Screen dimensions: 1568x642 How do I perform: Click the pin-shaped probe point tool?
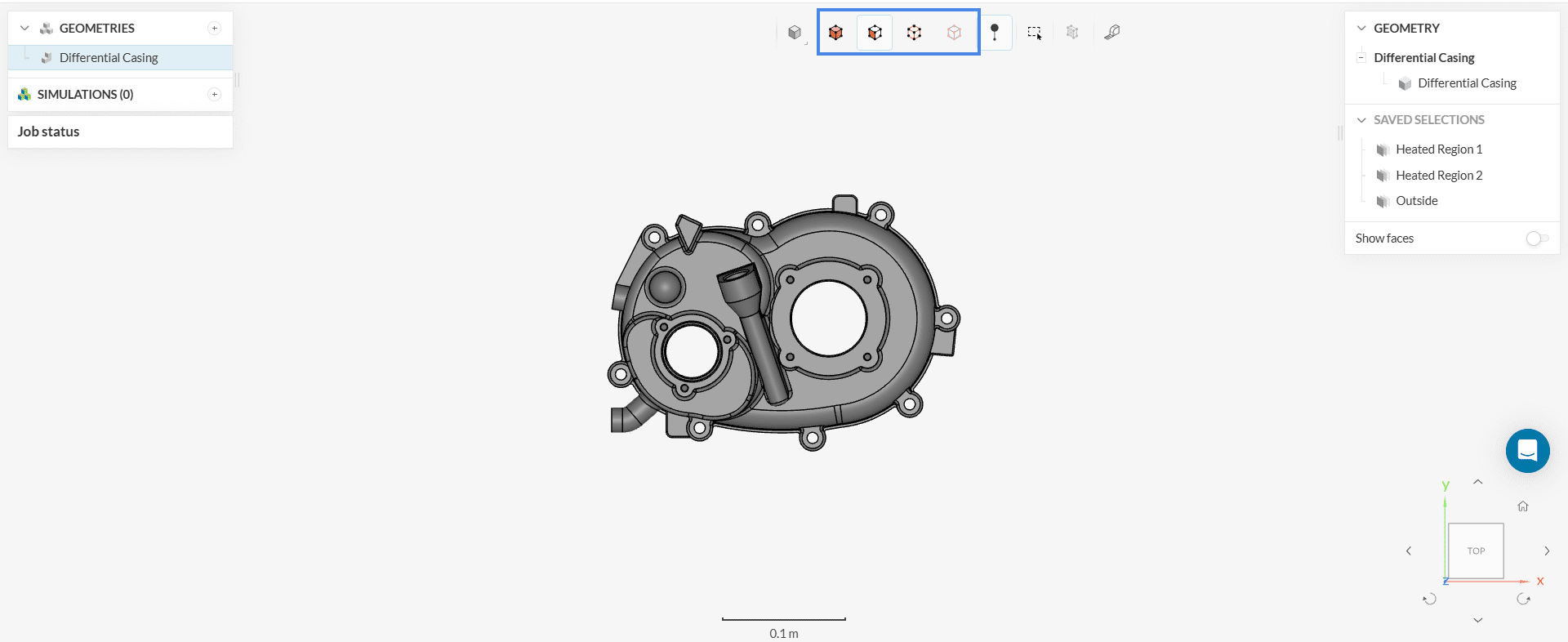[994, 33]
